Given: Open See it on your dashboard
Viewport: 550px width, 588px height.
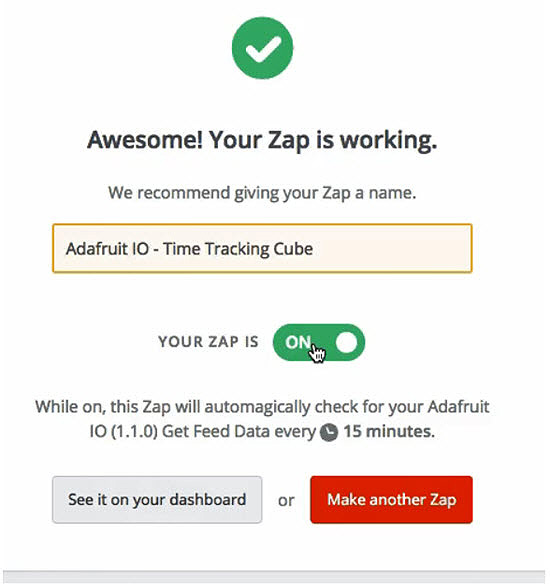Looking at the screenshot, I should coord(157,500).
